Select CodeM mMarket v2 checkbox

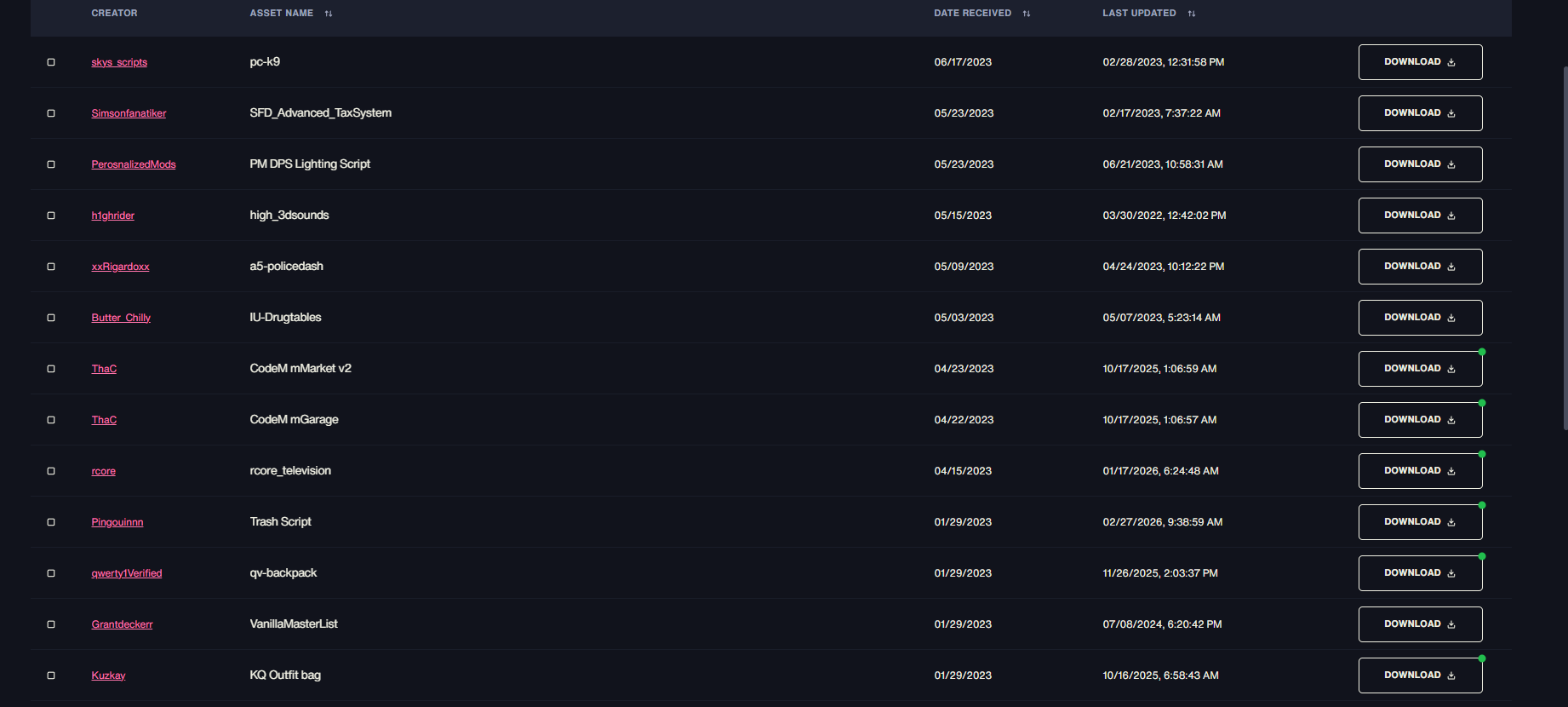point(51,369)
